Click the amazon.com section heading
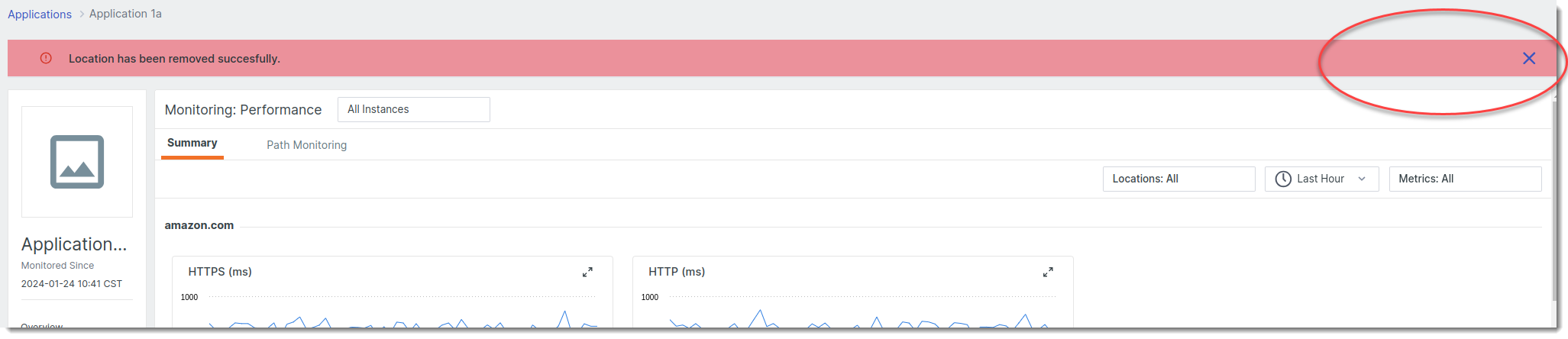1568x339 pixels. (x=199, y=225)
